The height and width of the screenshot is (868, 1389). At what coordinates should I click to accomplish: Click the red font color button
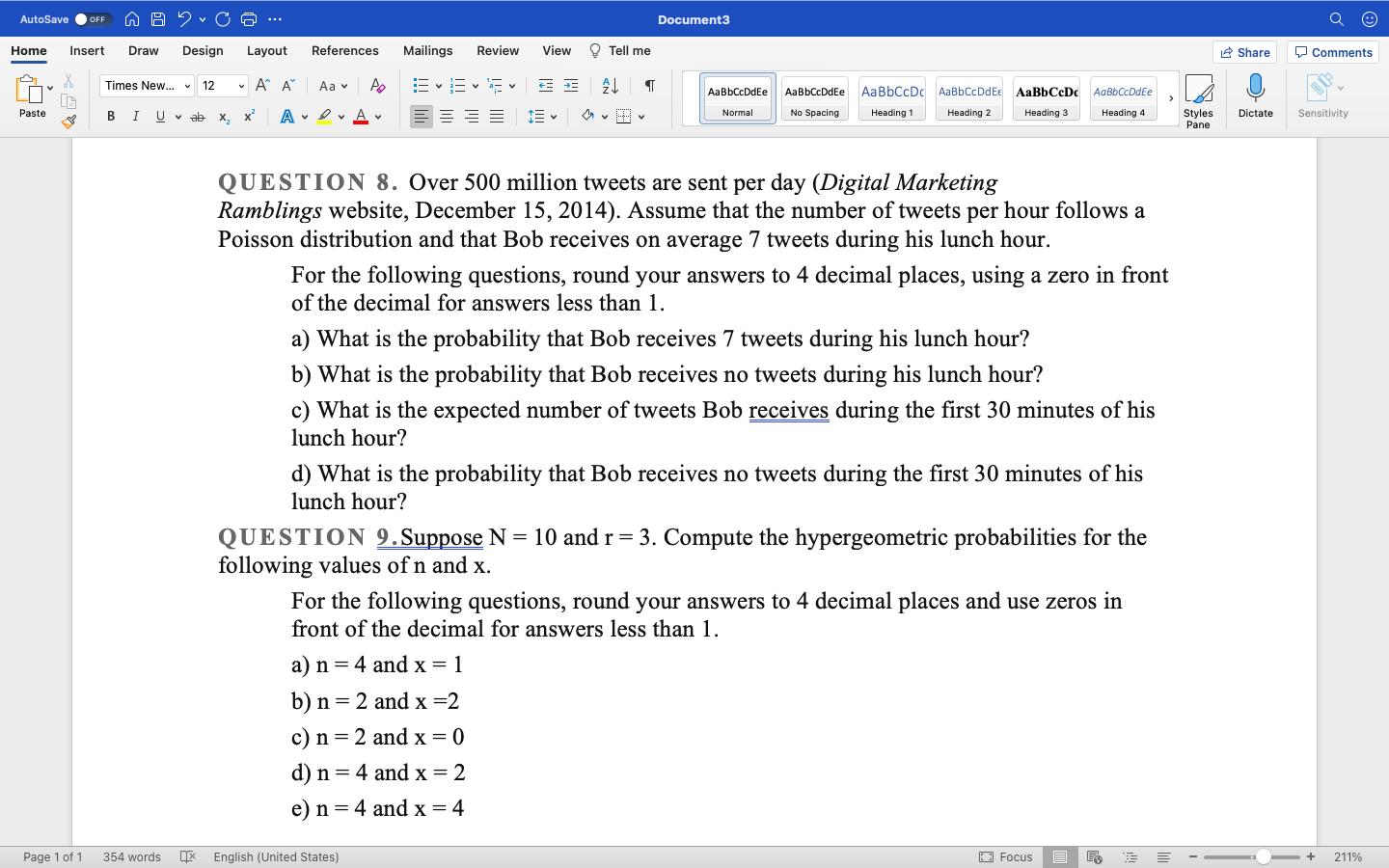[361, 117]
